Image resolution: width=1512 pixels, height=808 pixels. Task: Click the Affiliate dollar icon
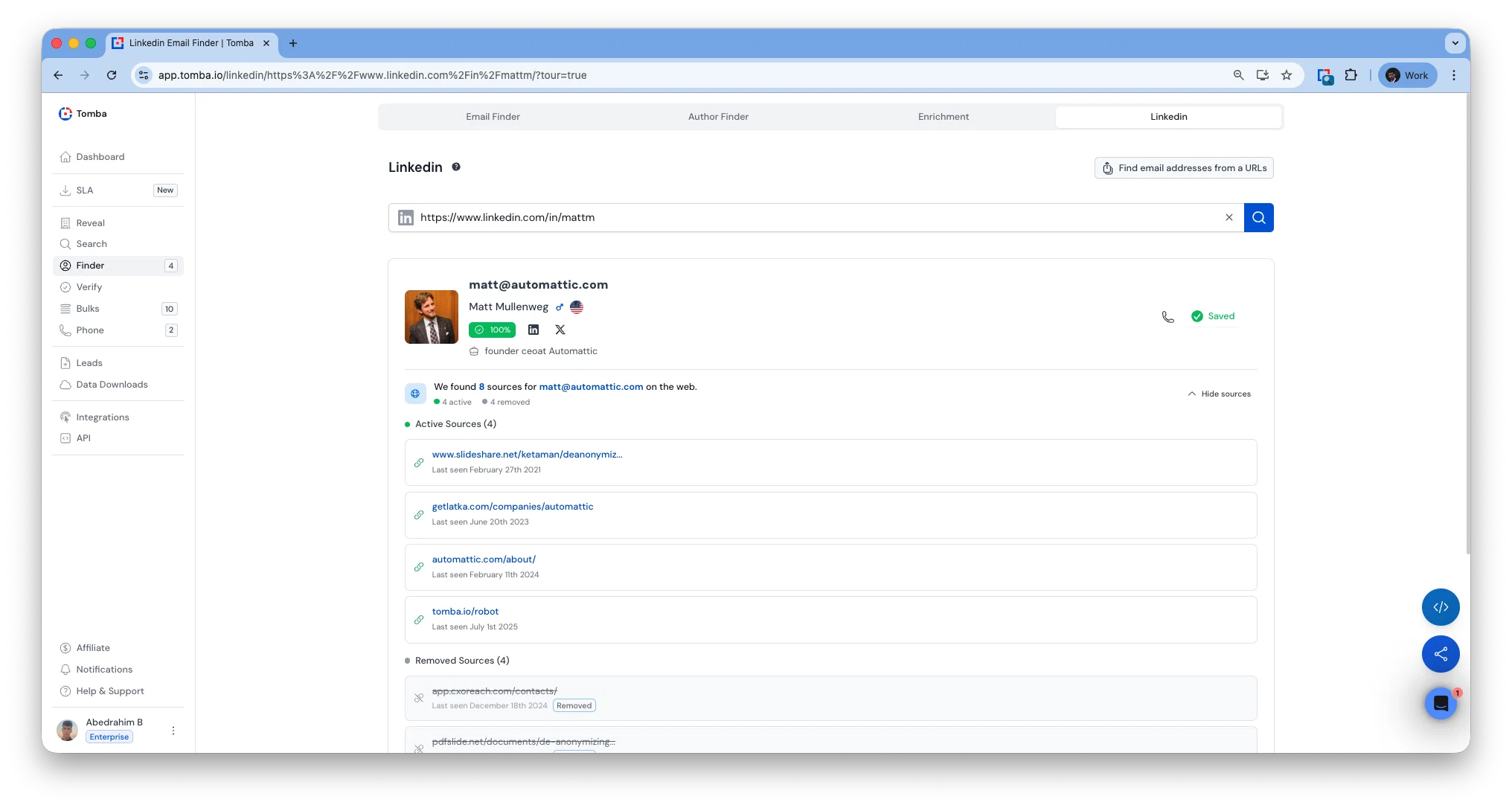point(65,648)
